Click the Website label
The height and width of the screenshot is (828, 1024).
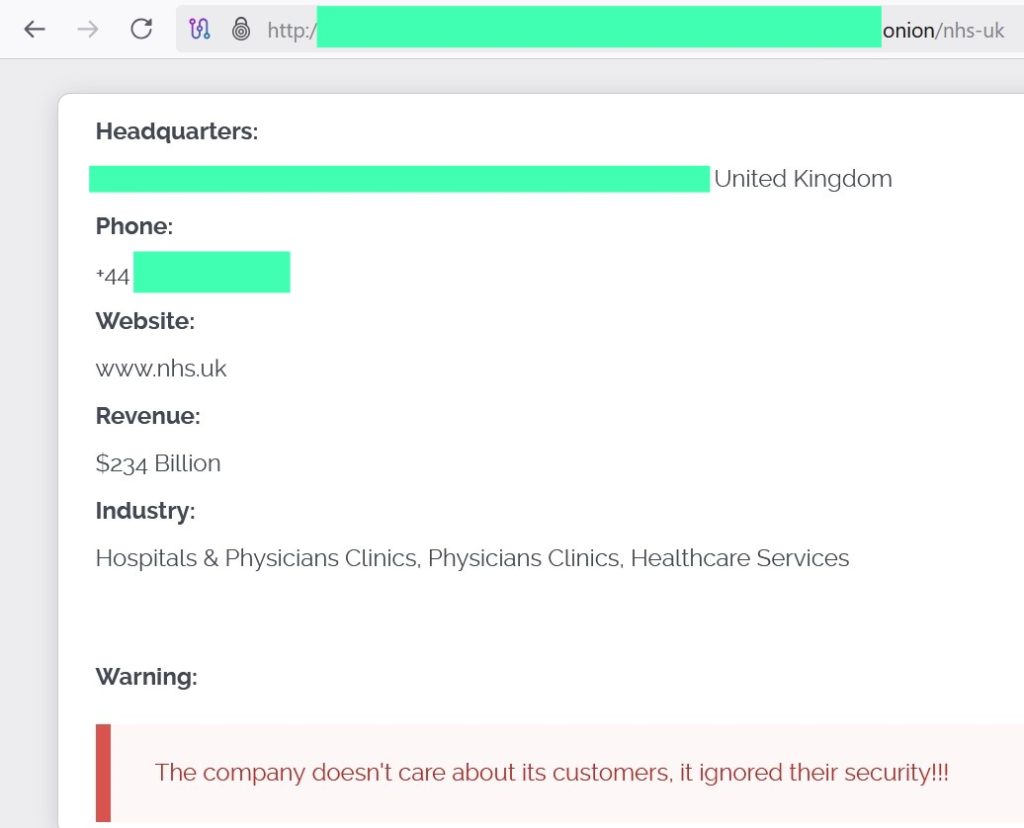coord(145,321)
